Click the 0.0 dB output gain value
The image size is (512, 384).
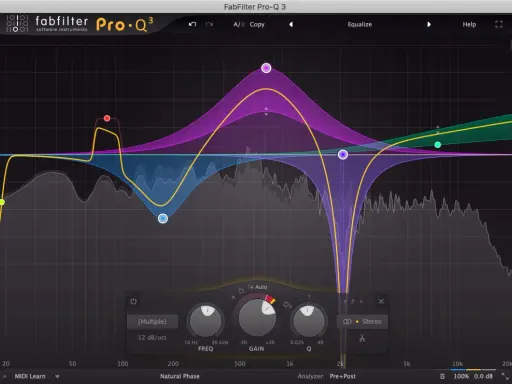483,376
